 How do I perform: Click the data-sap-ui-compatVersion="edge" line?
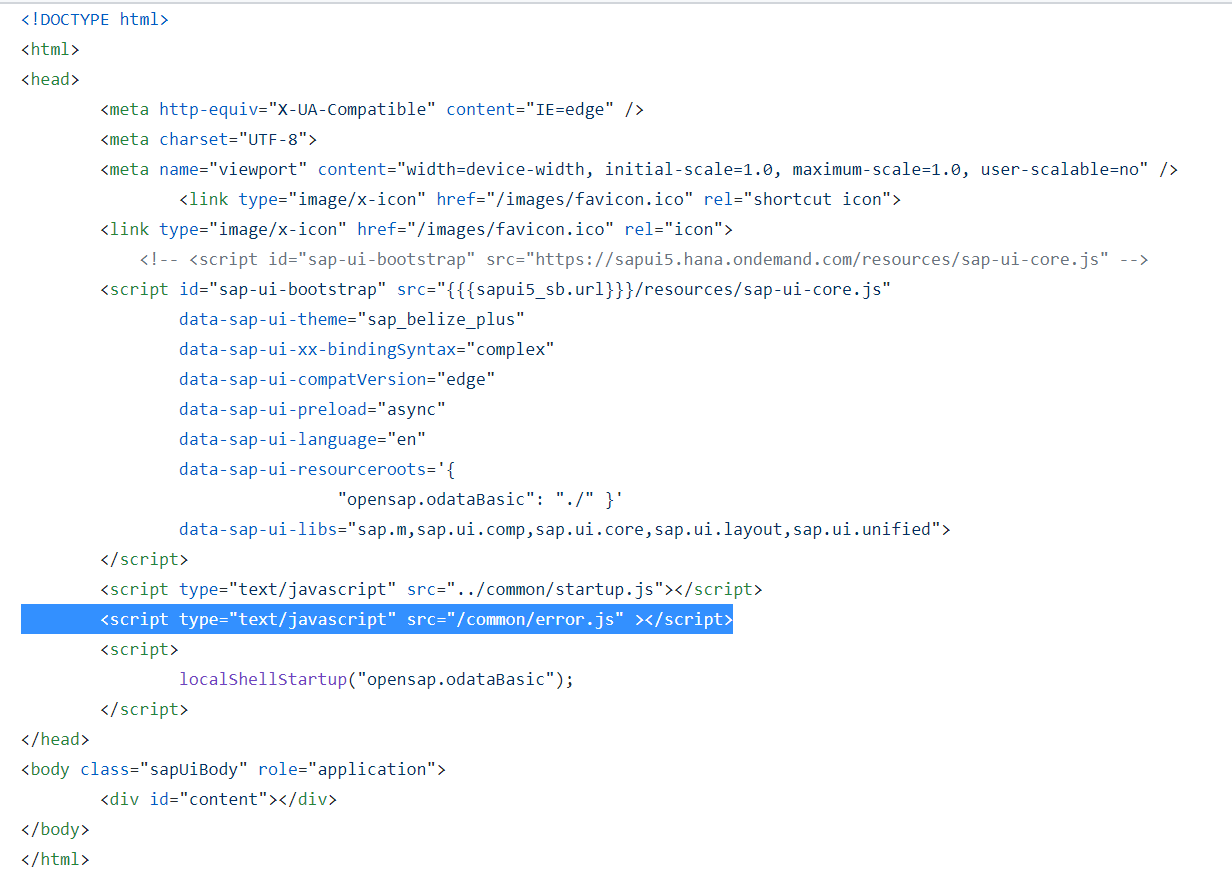[337, 379]
